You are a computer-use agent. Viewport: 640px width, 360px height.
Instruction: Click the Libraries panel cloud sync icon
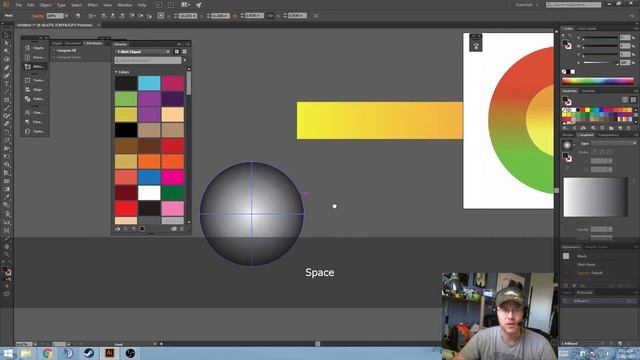[174, 229]
